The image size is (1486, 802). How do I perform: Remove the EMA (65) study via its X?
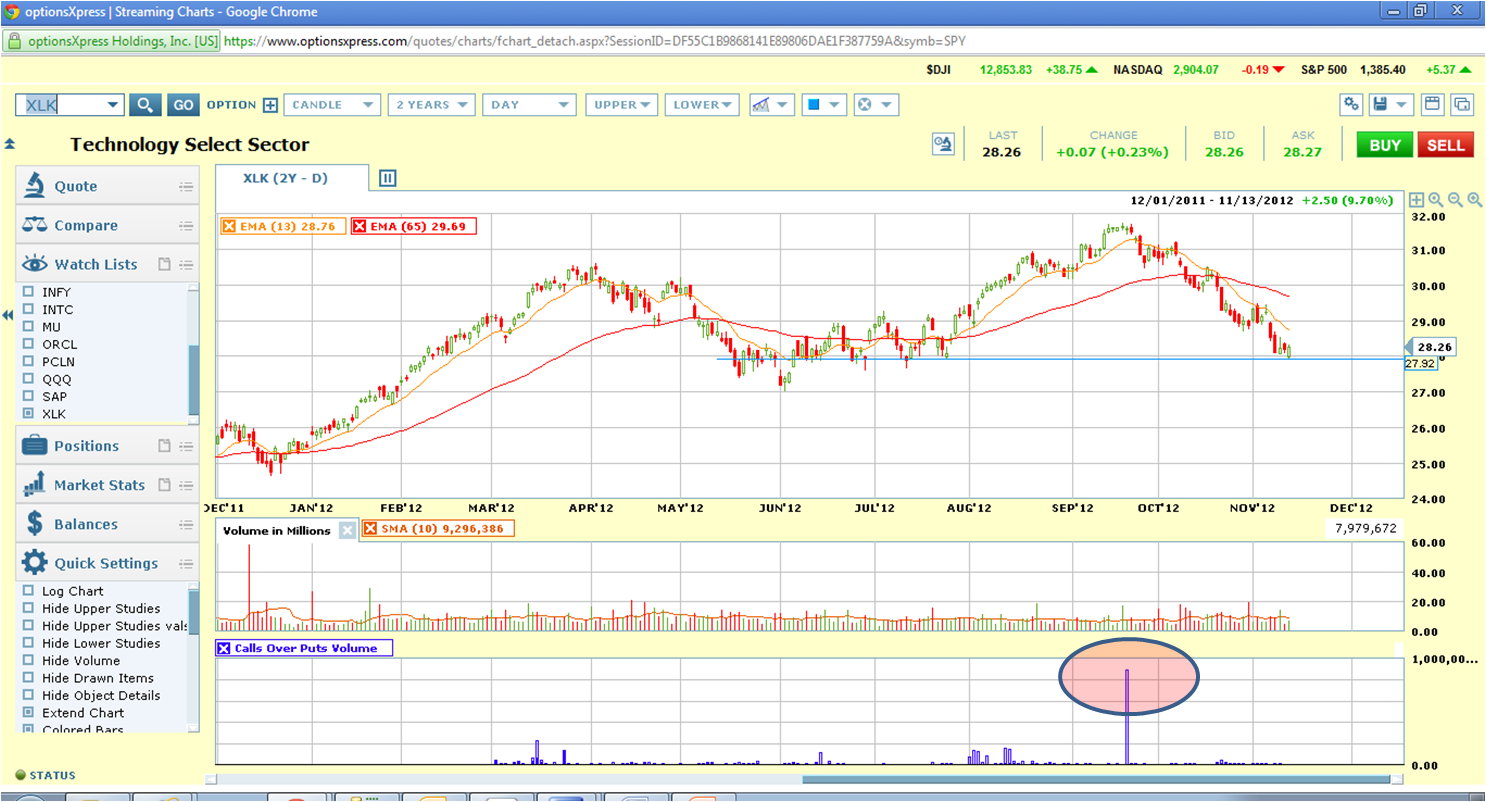pyautogui.click(x=360, y=226)
